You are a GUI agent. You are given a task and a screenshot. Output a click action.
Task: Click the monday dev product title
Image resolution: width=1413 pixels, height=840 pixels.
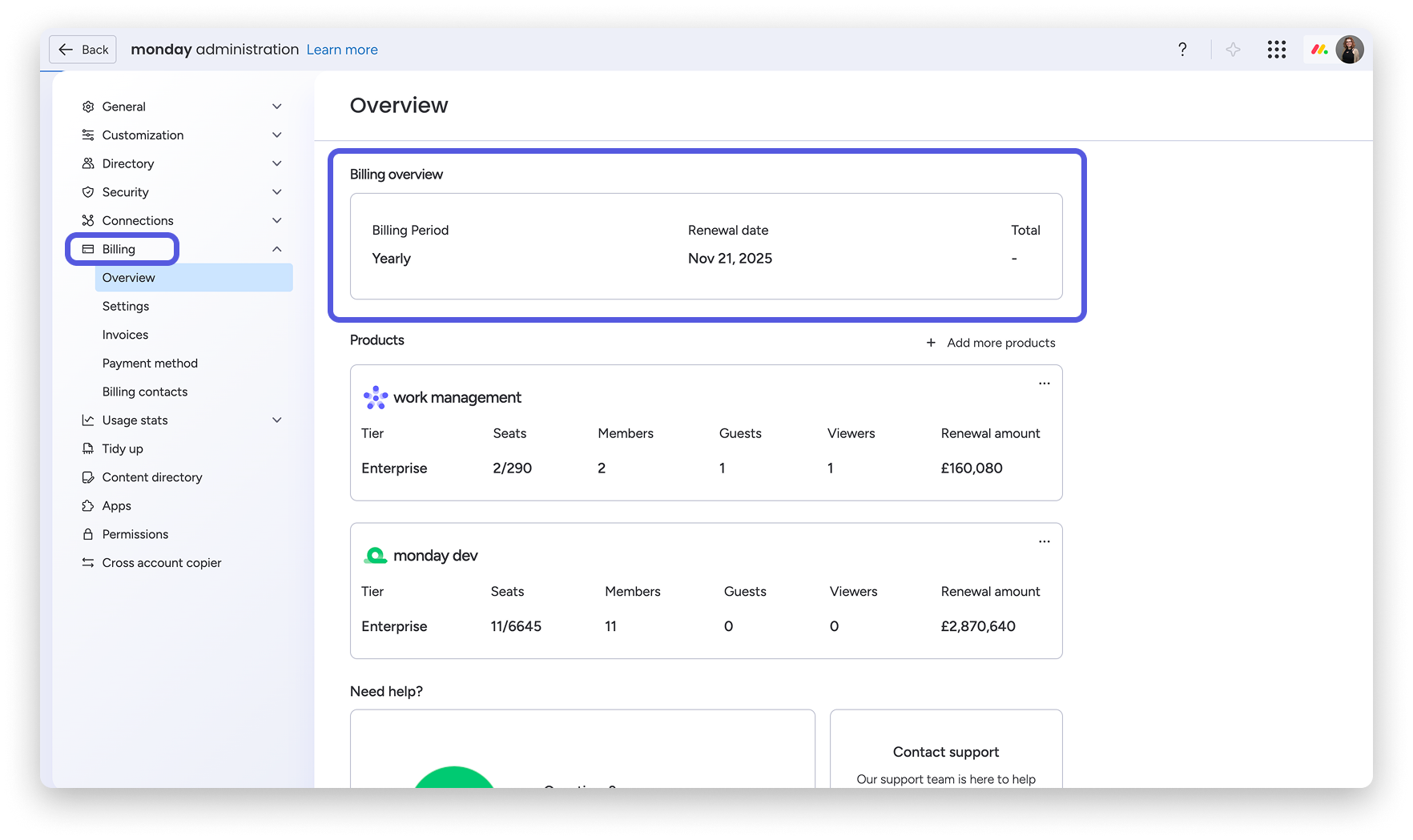coord(436,556)
